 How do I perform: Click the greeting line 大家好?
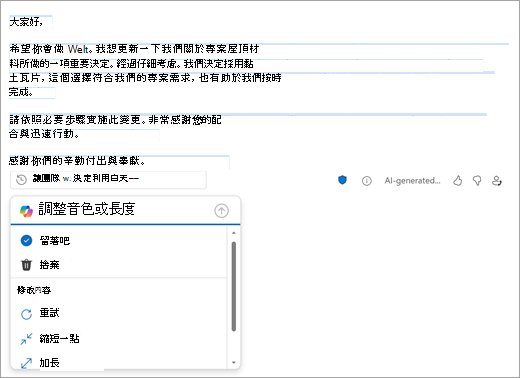pos(26,22)
